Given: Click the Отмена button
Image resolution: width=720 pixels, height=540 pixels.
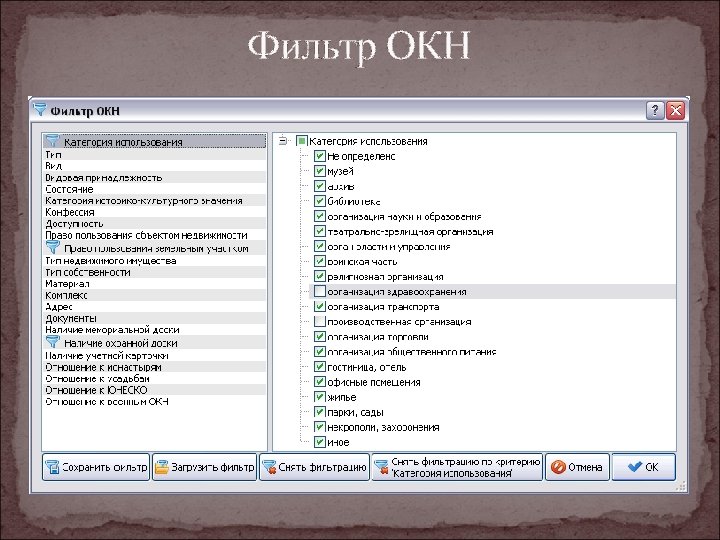Looking at the screenshot, I should pyautogui.click(x=577, y=467).
